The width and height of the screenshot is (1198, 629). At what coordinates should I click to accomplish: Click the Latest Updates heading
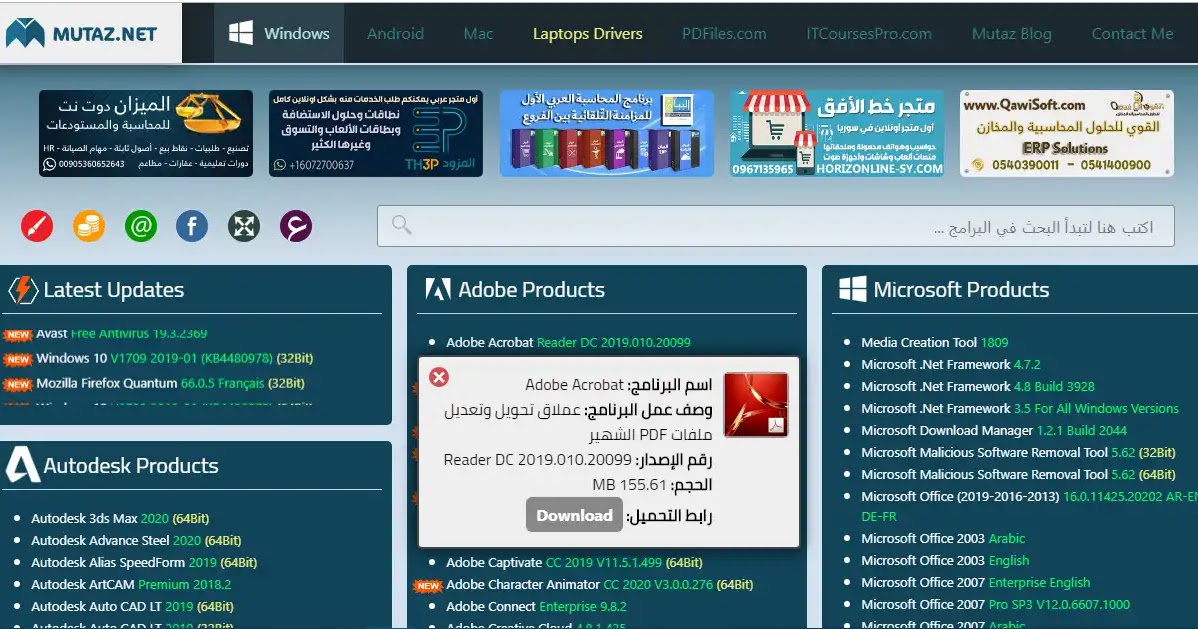(114, 290)
